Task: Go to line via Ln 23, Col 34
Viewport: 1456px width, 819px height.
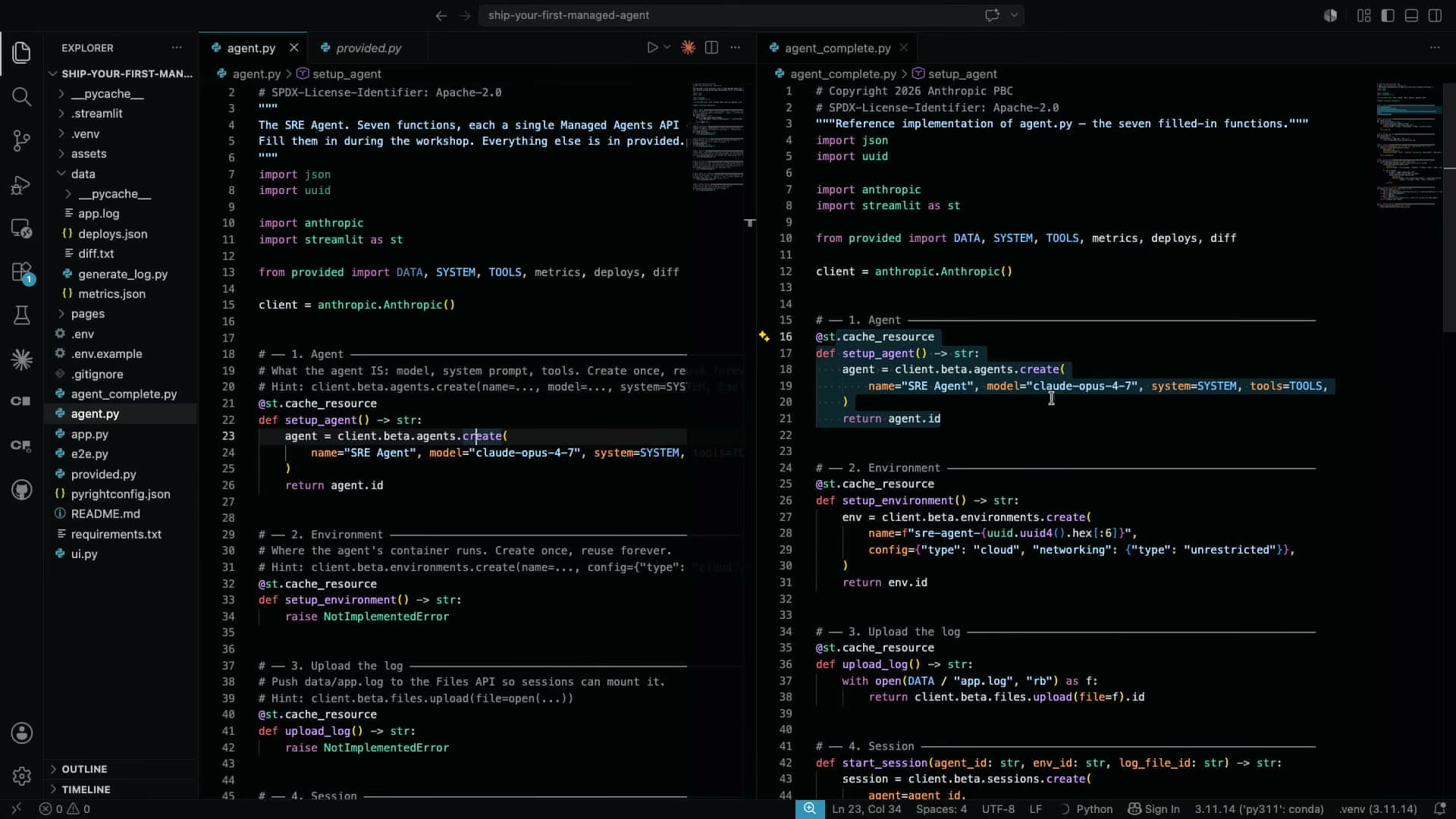Action: point(867,809)
